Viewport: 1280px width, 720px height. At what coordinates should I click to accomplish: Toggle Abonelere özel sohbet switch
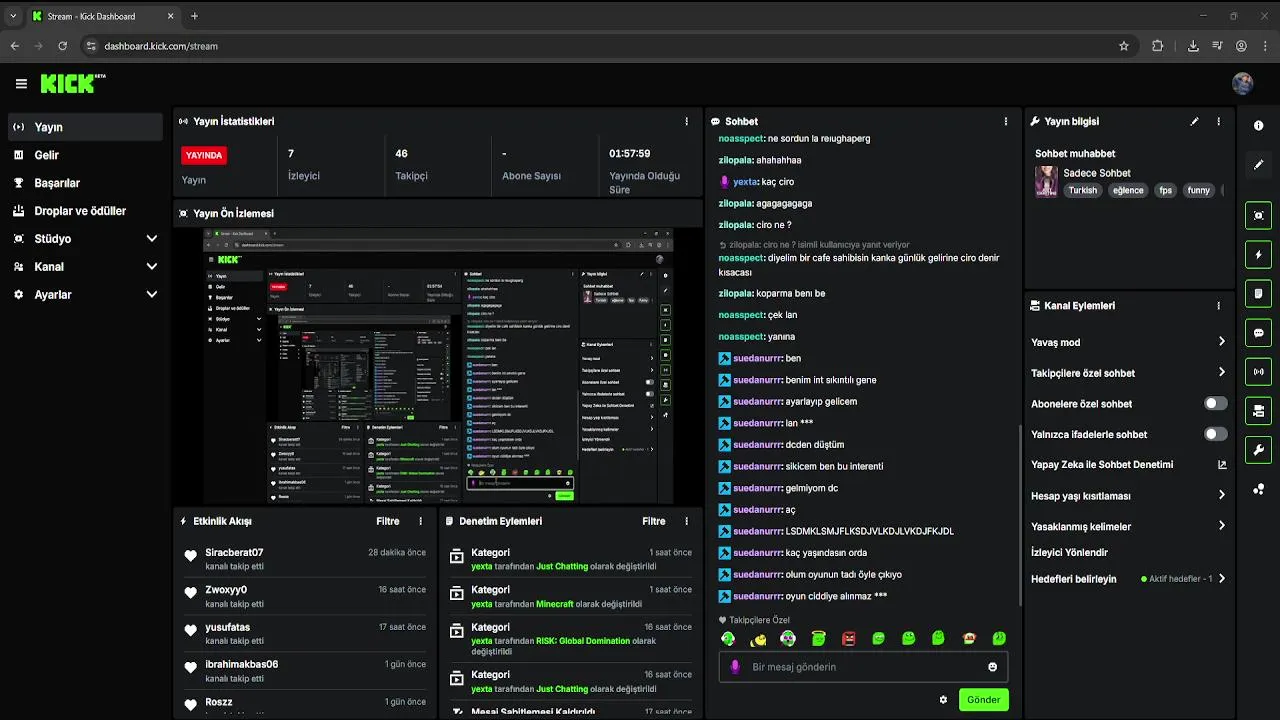[x=1215, y=404]
